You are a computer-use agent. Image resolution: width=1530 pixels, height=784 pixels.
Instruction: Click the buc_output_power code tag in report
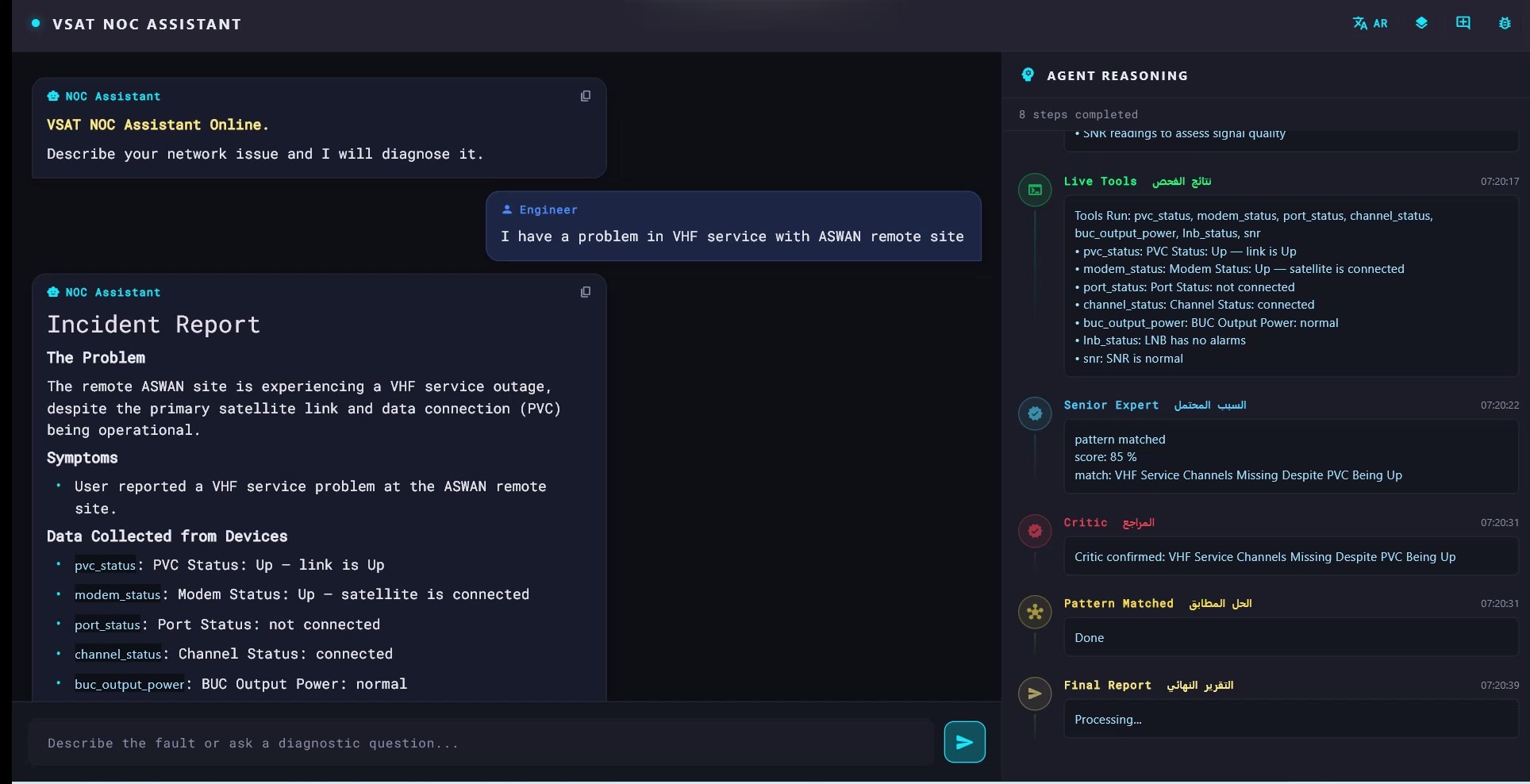pos(129,685)
